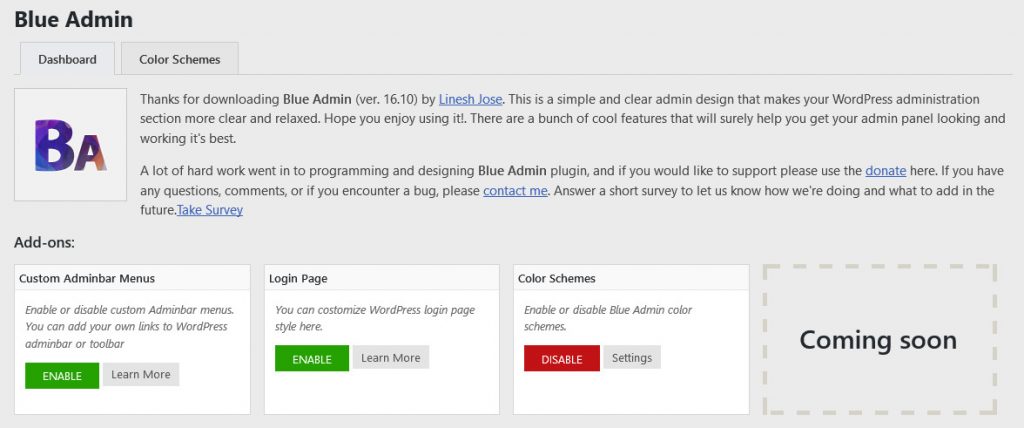
Task: Click Learn More under Custom Adminbar Menus
Action: tap(141, 374)
